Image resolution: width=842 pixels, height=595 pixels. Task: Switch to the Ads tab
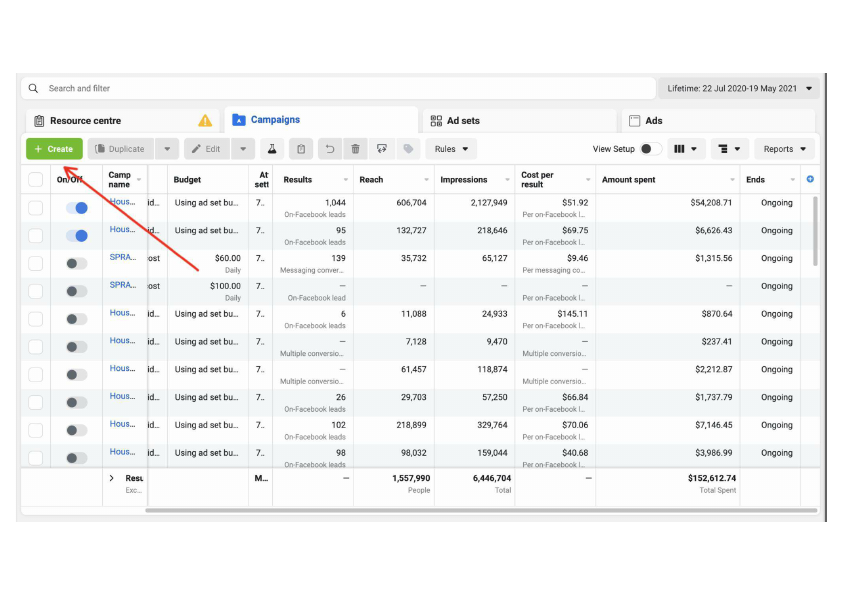718,121
